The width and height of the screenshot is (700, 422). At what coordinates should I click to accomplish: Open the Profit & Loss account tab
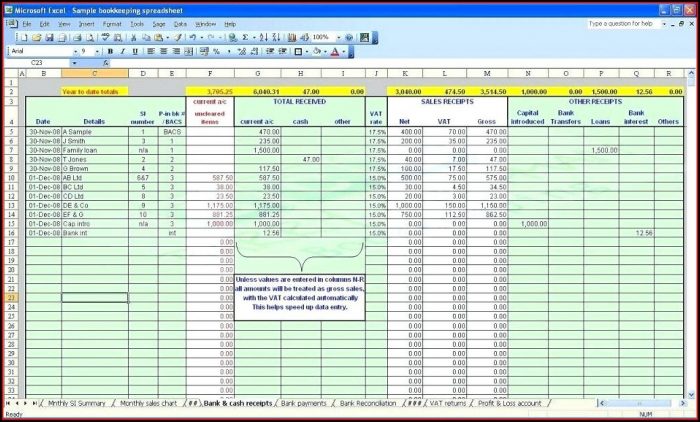(509, 403)
